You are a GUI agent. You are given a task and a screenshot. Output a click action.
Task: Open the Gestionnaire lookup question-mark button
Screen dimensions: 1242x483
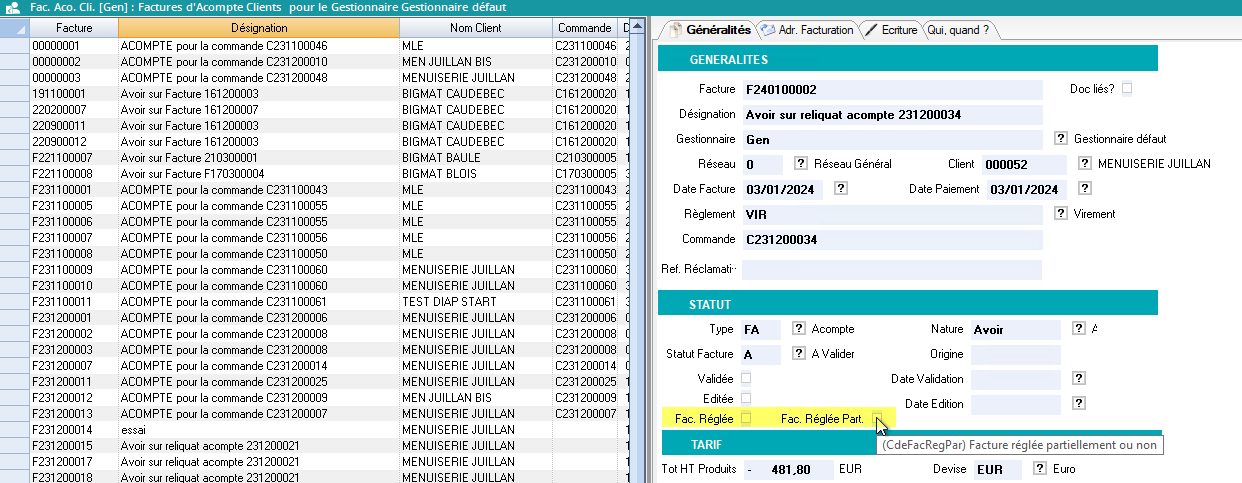pyautogui.click(x=1061, y=139)
